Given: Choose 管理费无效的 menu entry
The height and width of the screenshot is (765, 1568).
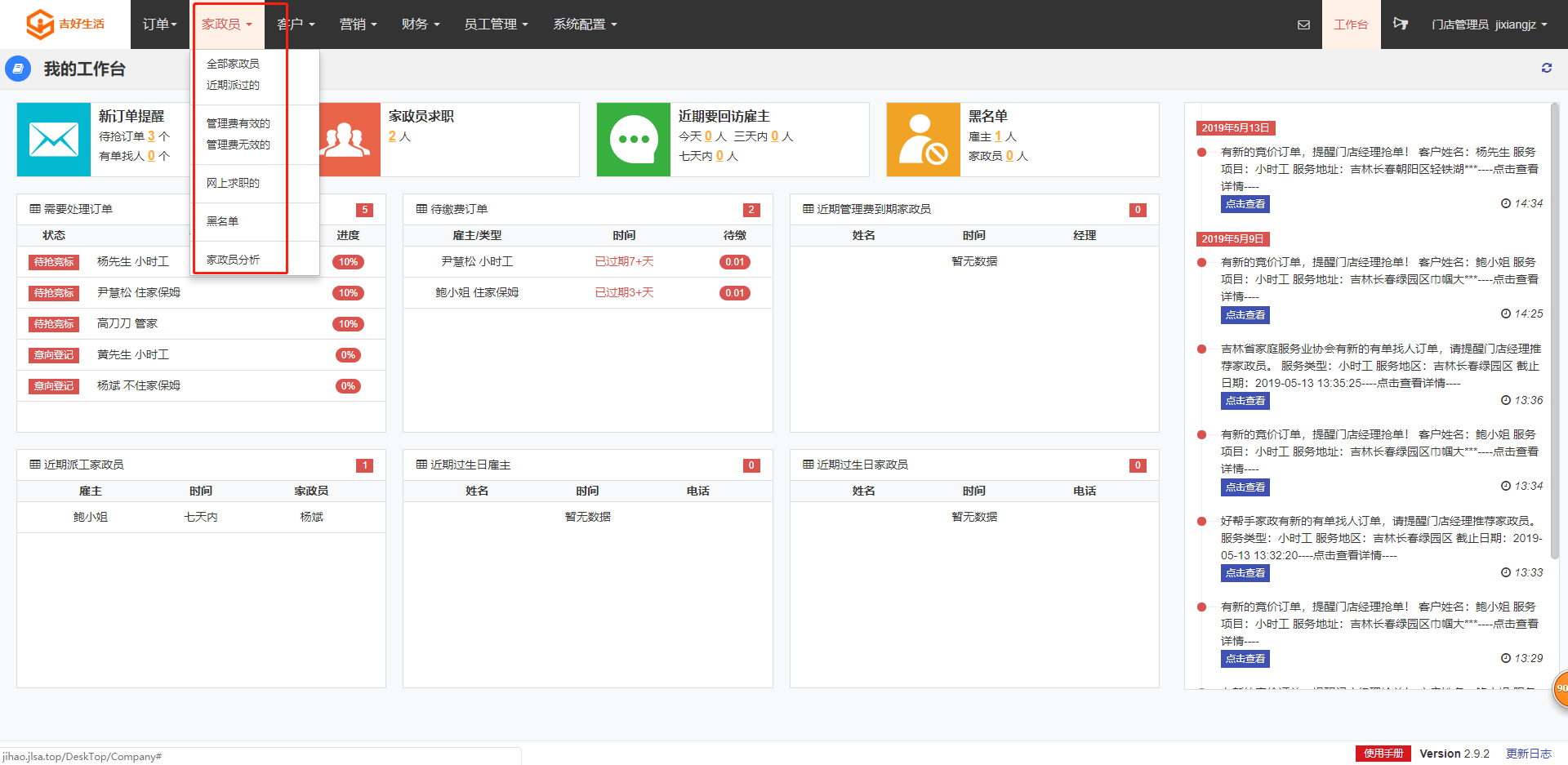Looking at the screenshot, I should [x=238, y=145].
